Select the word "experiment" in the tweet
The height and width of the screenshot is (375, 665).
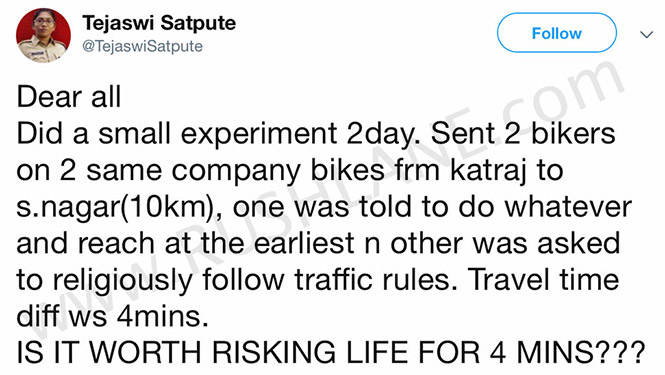259,134
